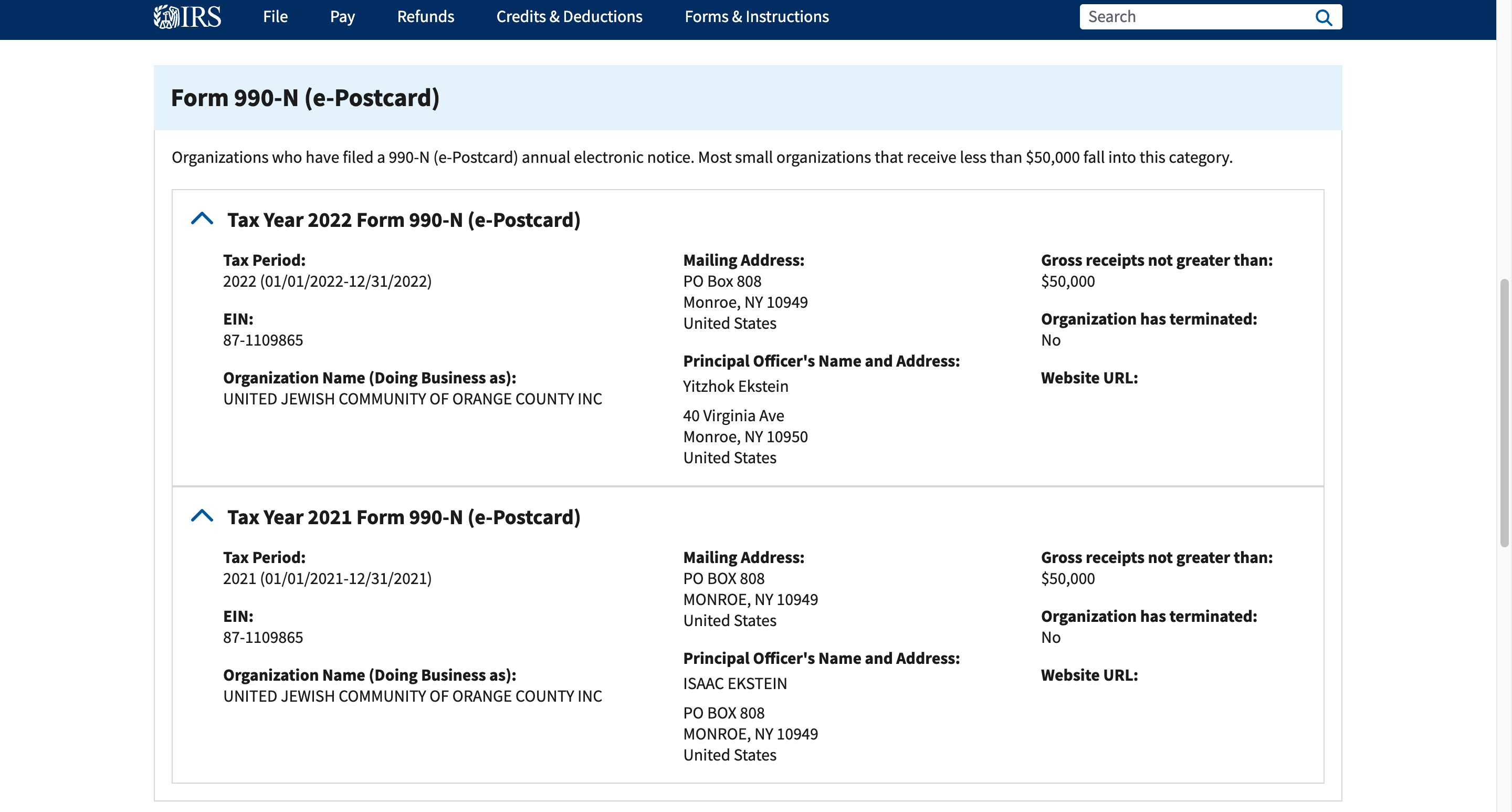Click principal officer name ISAAC EKSTEIN

(x=735, y=683)
